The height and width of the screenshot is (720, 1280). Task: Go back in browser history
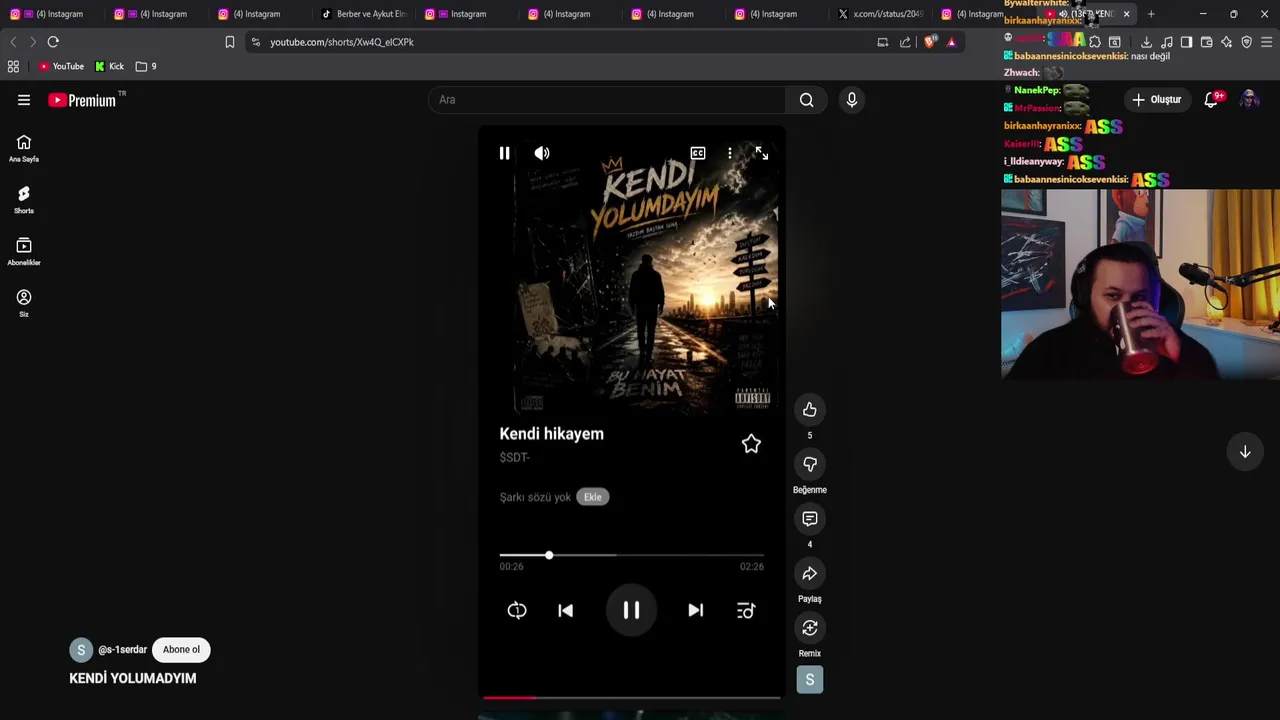click(x=13, y=42)
